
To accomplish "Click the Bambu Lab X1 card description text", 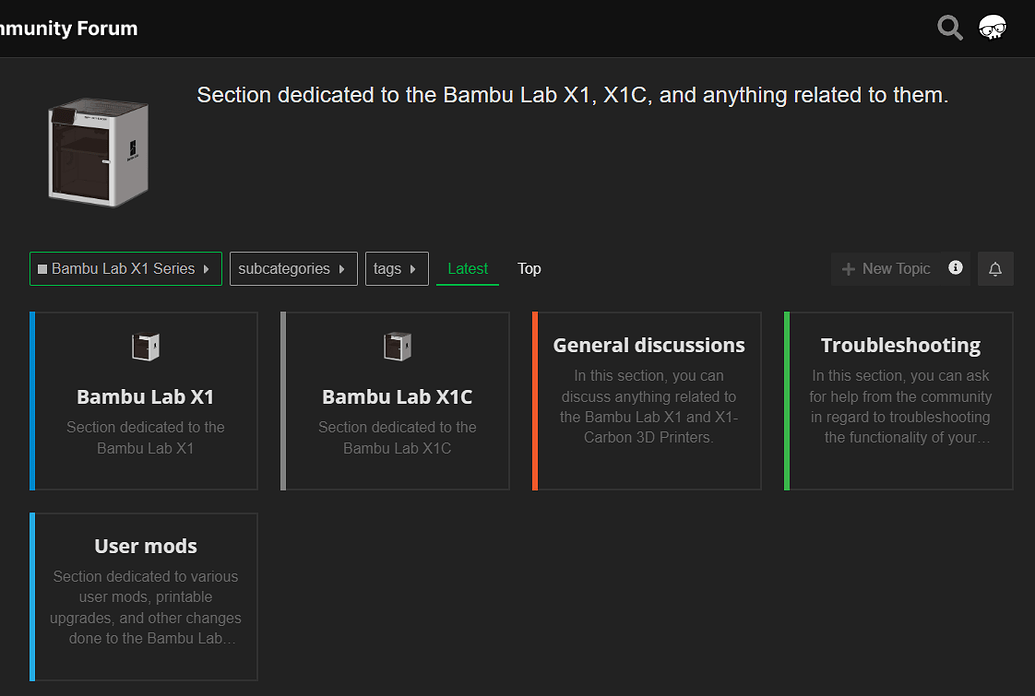I will coord(145,438).
